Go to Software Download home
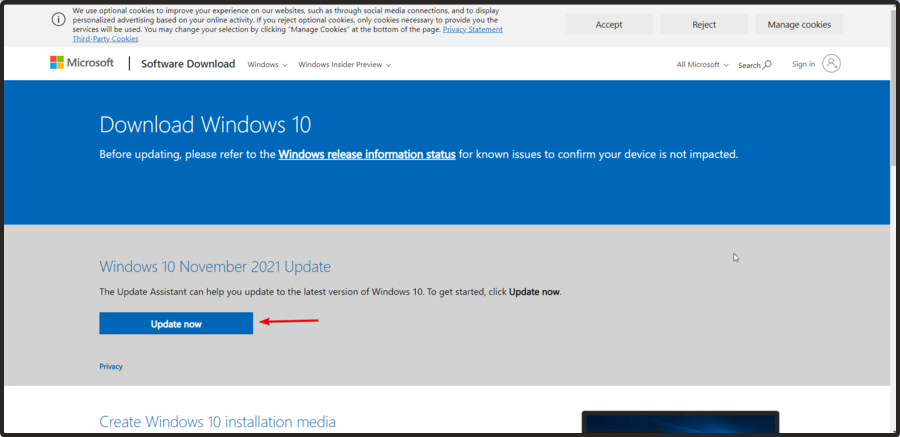900x437 pixels. pos(188,64)
